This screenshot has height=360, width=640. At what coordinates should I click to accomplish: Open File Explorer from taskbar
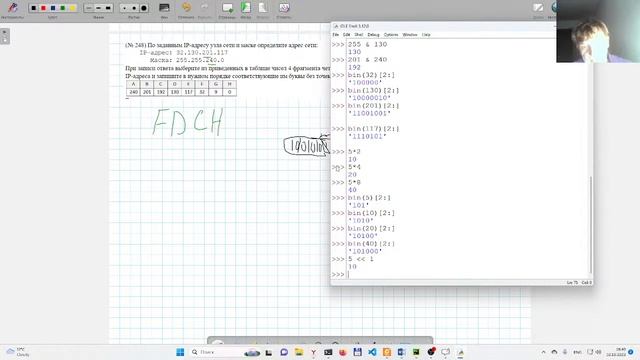click(299, 352)
